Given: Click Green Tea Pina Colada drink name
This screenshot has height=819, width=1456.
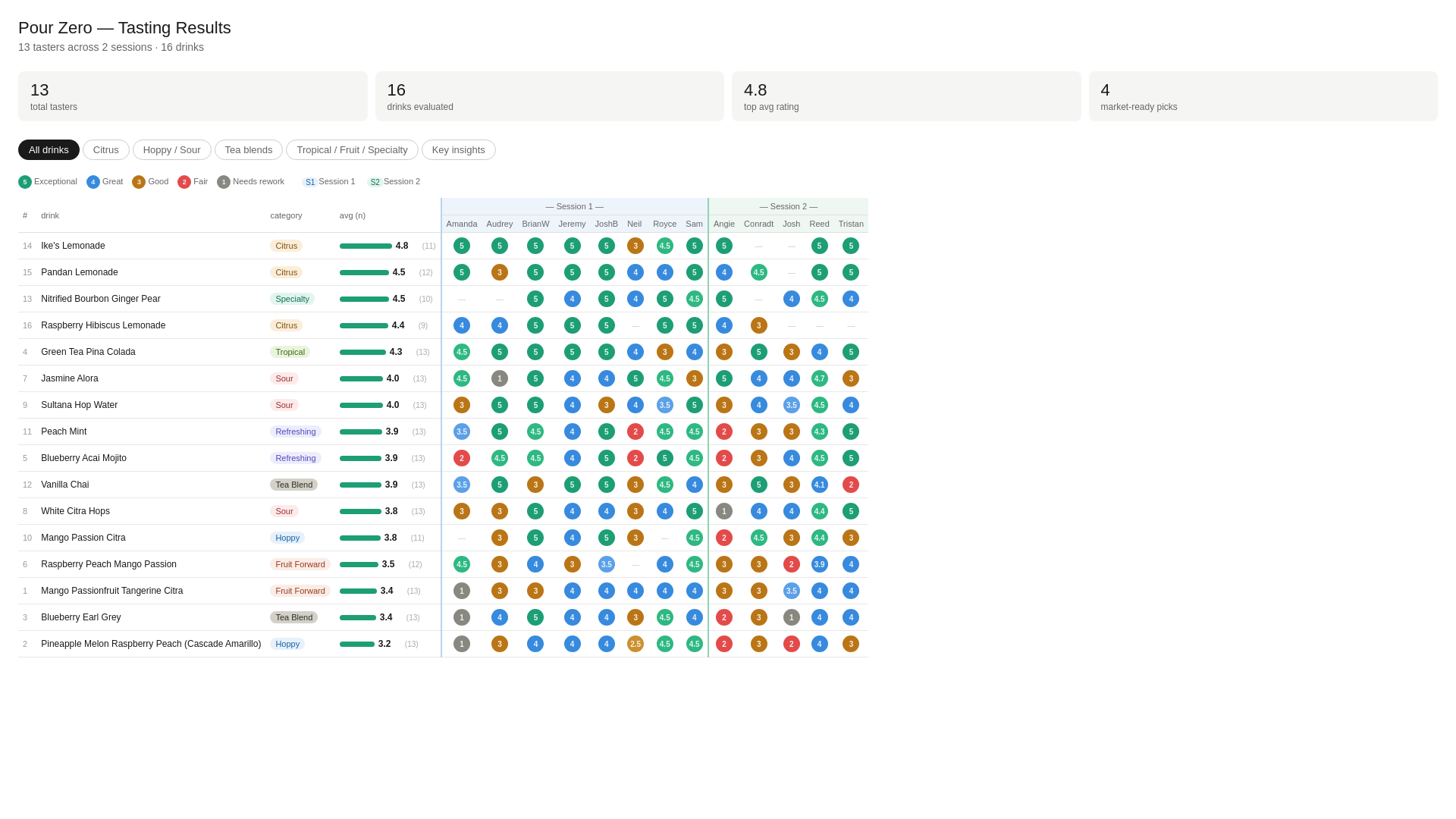Looking at the screenshot, I should tap(88, 352).
